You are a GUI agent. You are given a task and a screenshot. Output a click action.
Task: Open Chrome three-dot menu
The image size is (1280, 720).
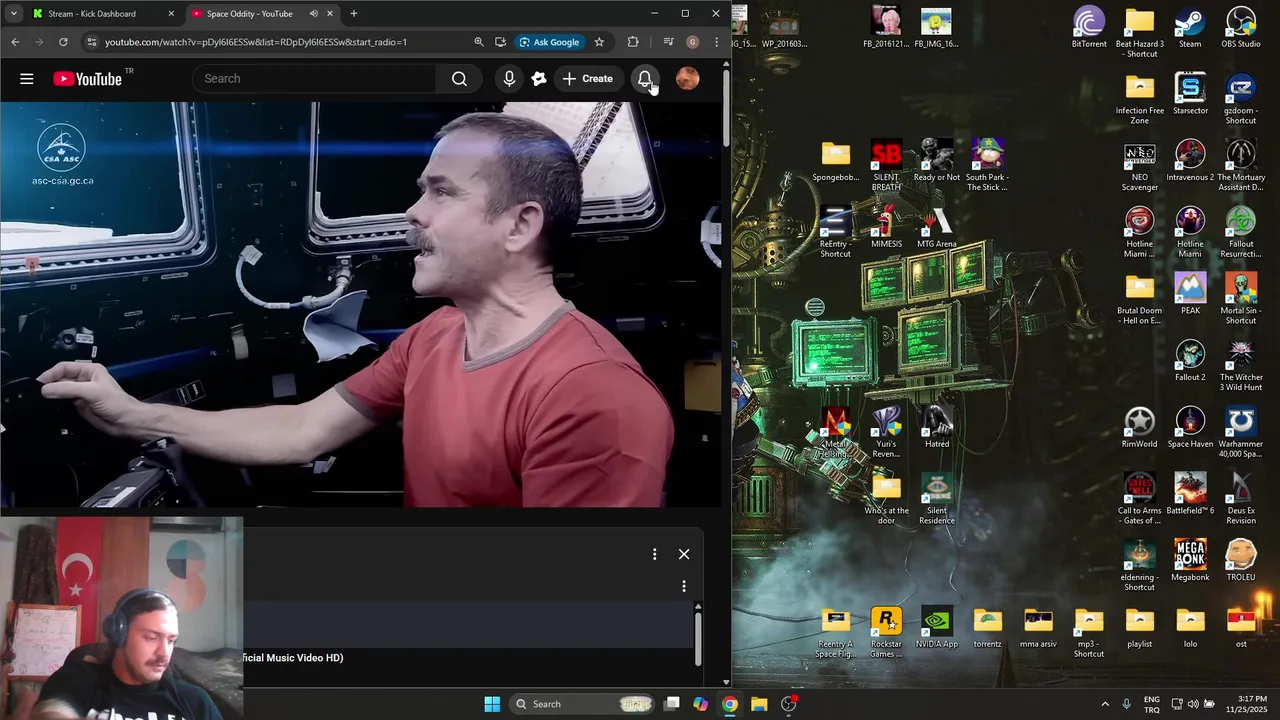coord(716,42)
